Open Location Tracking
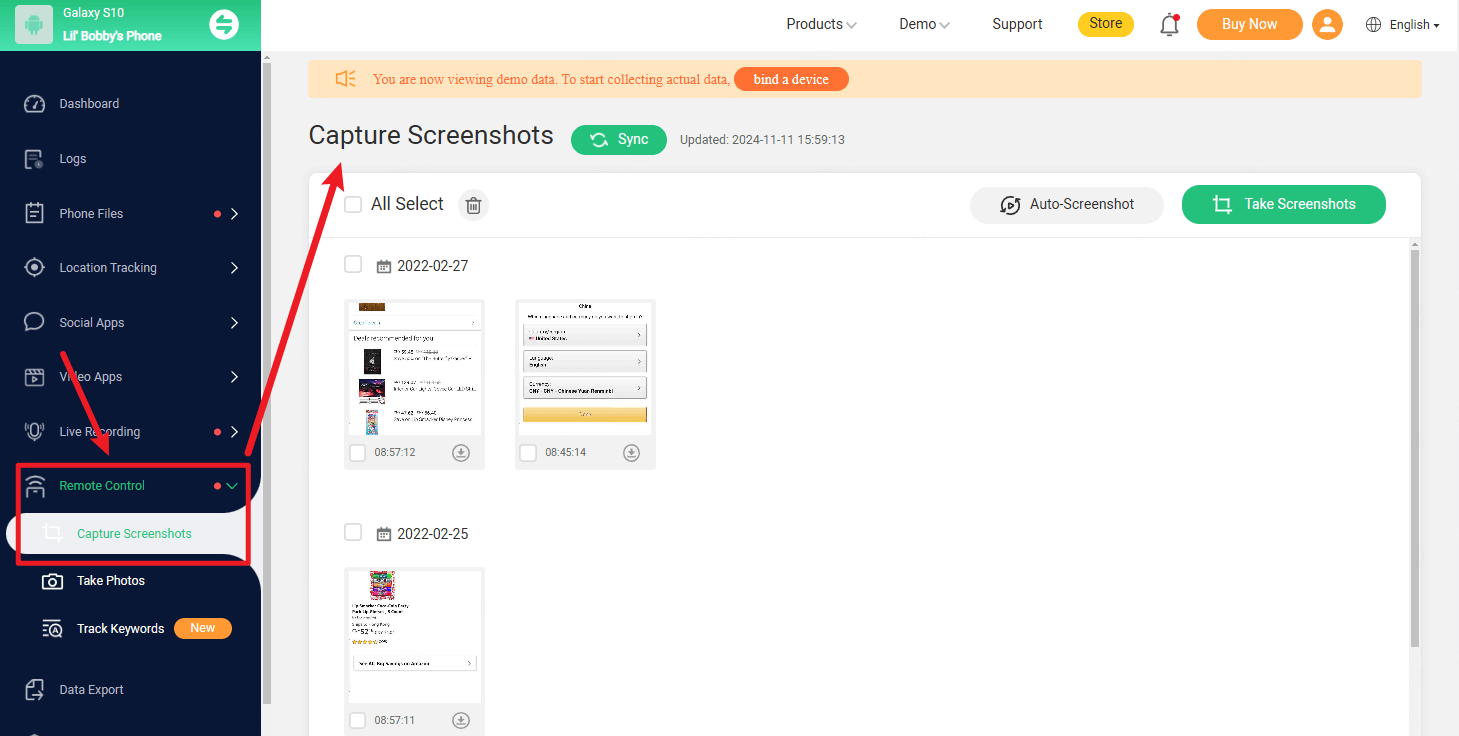The height and width of the screenshot is (736, 1459). tap(108, 267)
